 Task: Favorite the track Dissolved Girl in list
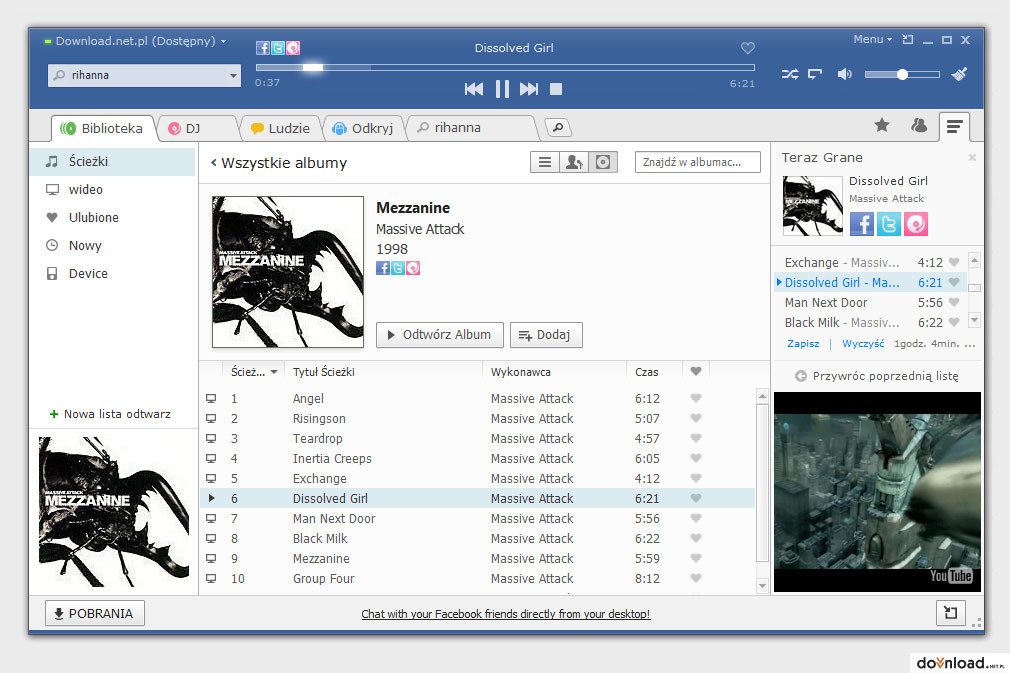[x=696, y=498]
